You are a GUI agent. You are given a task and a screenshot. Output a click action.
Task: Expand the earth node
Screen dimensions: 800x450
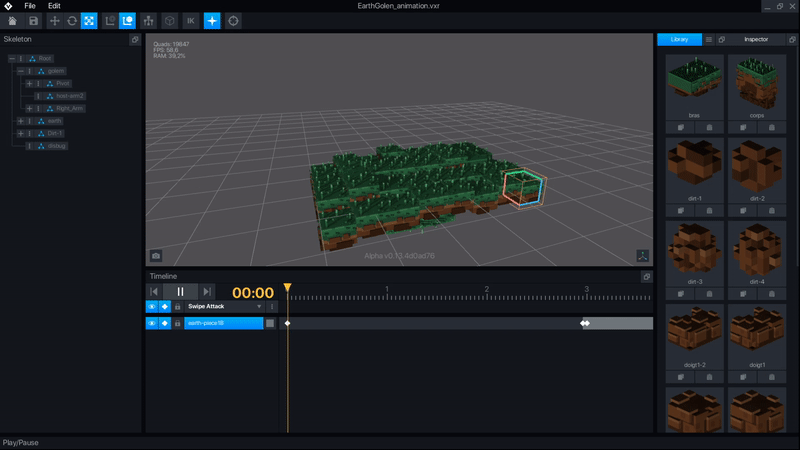tap(20, 121)
